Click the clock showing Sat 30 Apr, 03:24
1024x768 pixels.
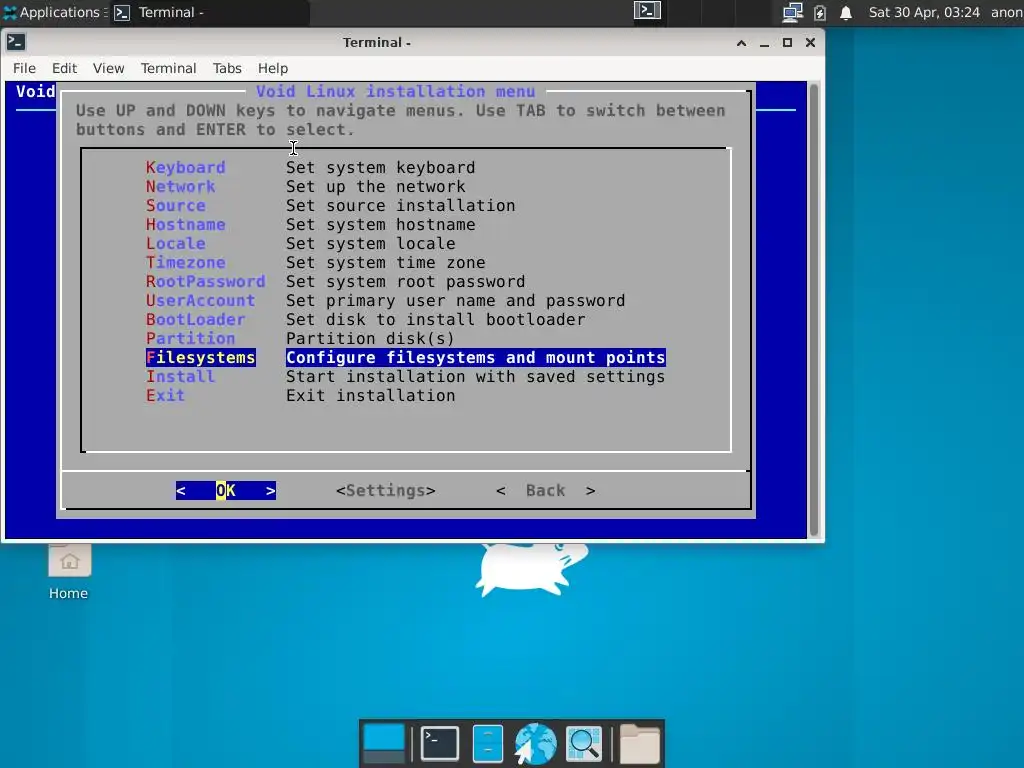(923, 12)
